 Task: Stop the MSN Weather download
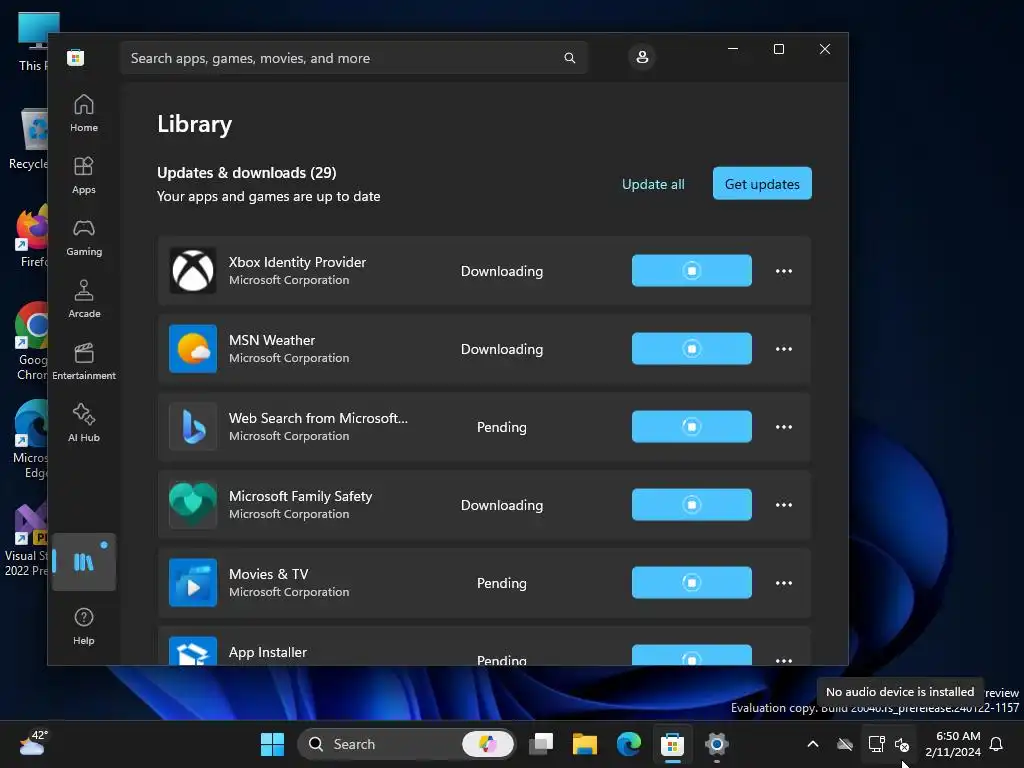tap(692, 348)
